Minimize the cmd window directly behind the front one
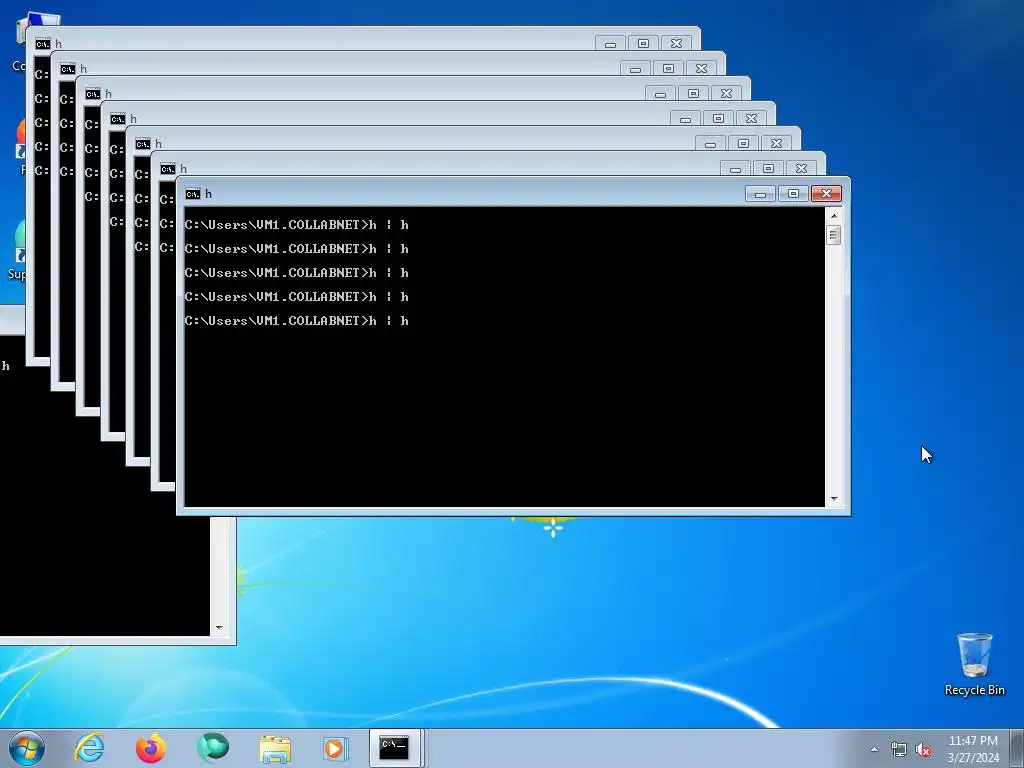 (x=735, y=168)
